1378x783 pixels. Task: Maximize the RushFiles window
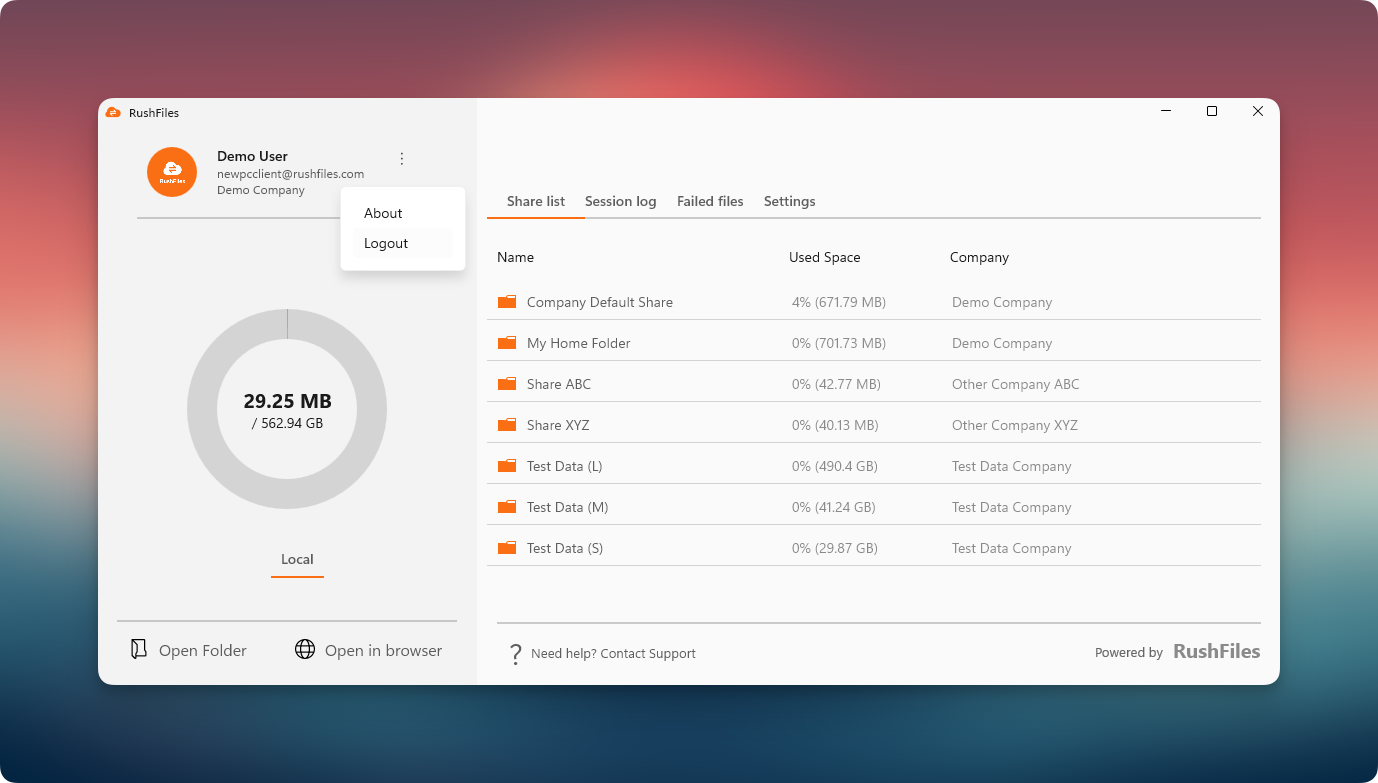(1212, 111)
